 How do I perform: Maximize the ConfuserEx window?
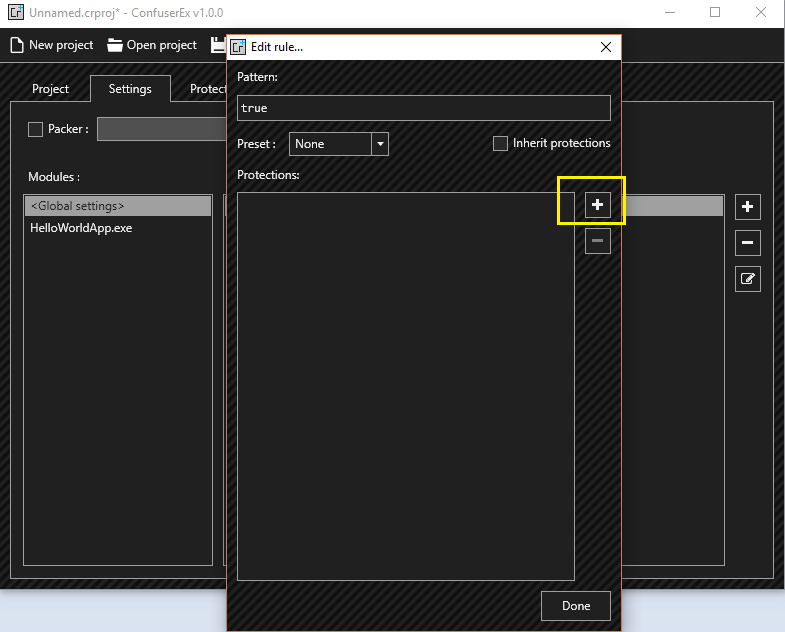coord(715,13)
